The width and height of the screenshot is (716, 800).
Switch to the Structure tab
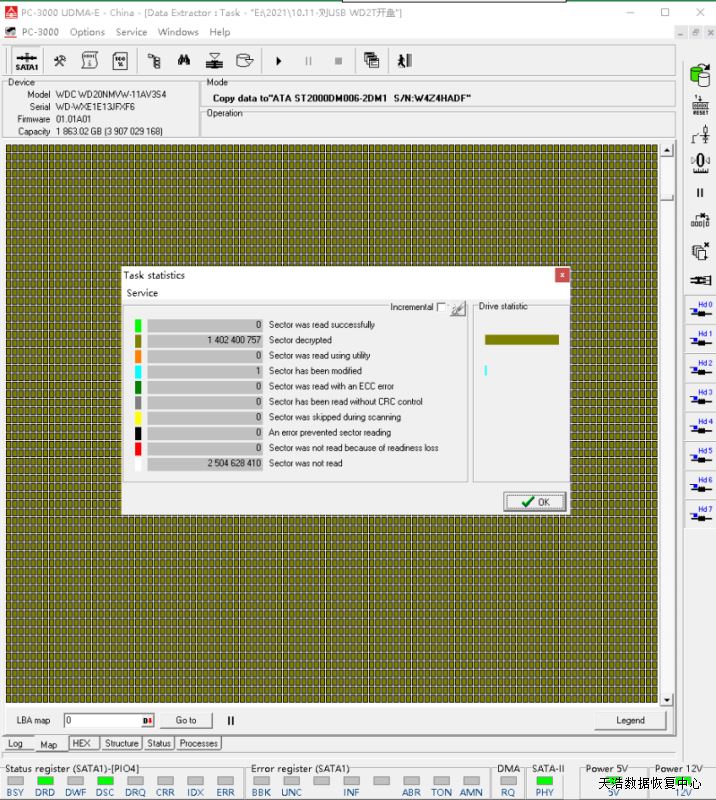[121, 743]
